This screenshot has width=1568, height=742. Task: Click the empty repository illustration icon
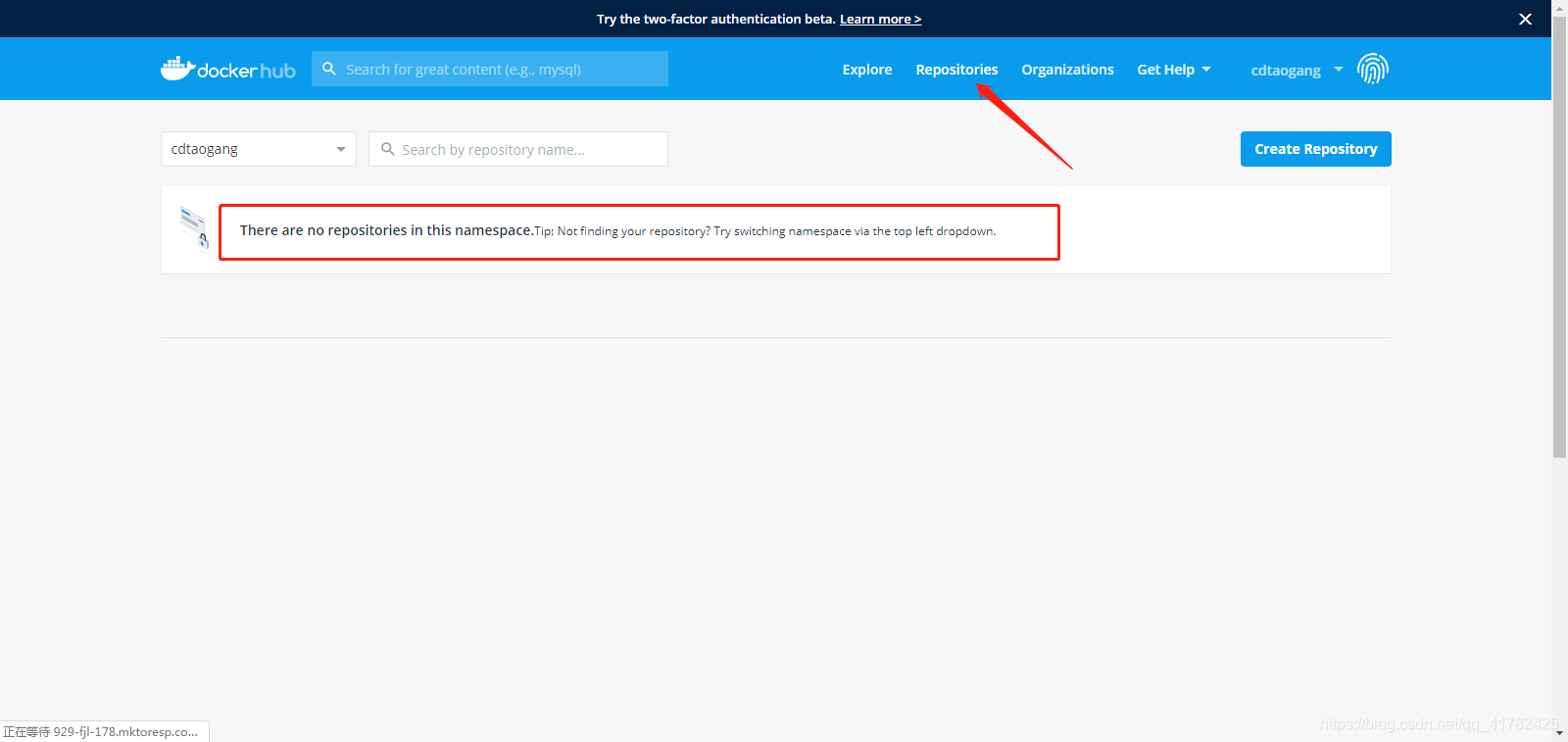click(x=194, y=227)
